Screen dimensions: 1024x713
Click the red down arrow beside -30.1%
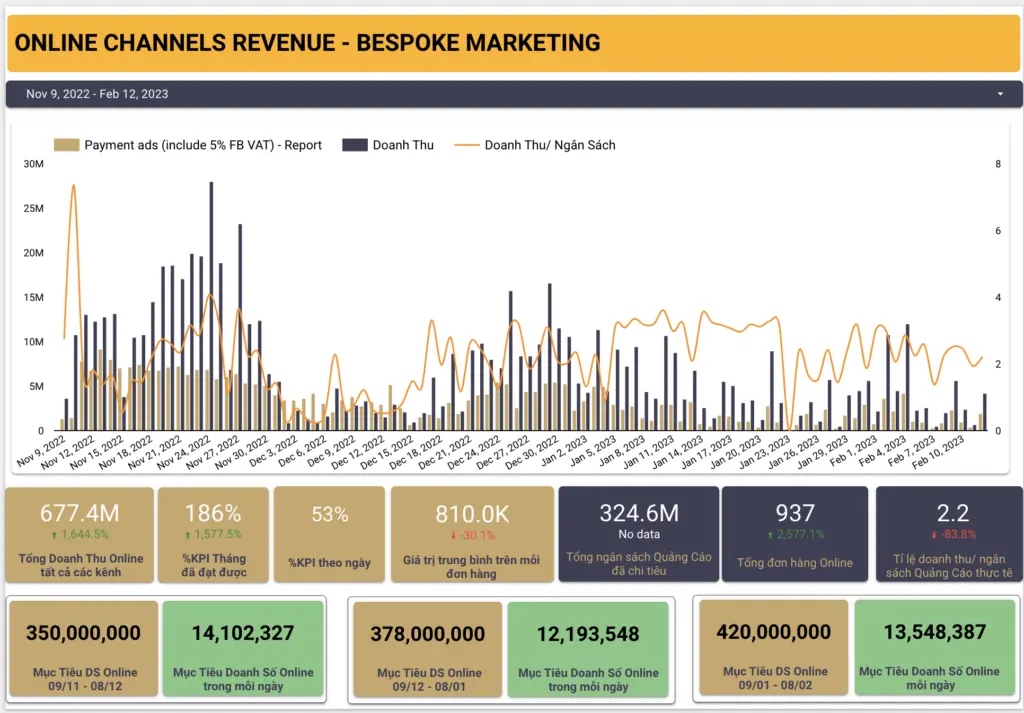[453, 535]
